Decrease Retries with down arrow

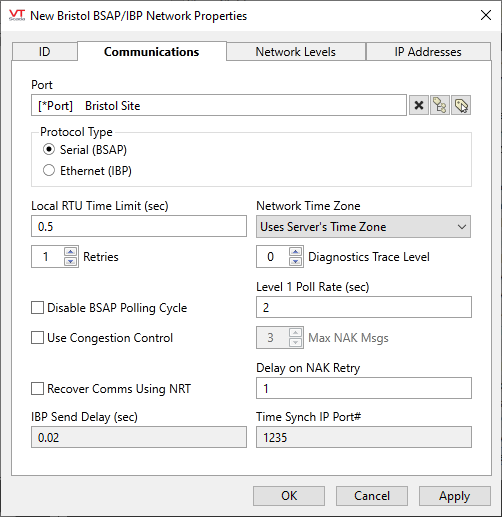[x=70, y=262]
